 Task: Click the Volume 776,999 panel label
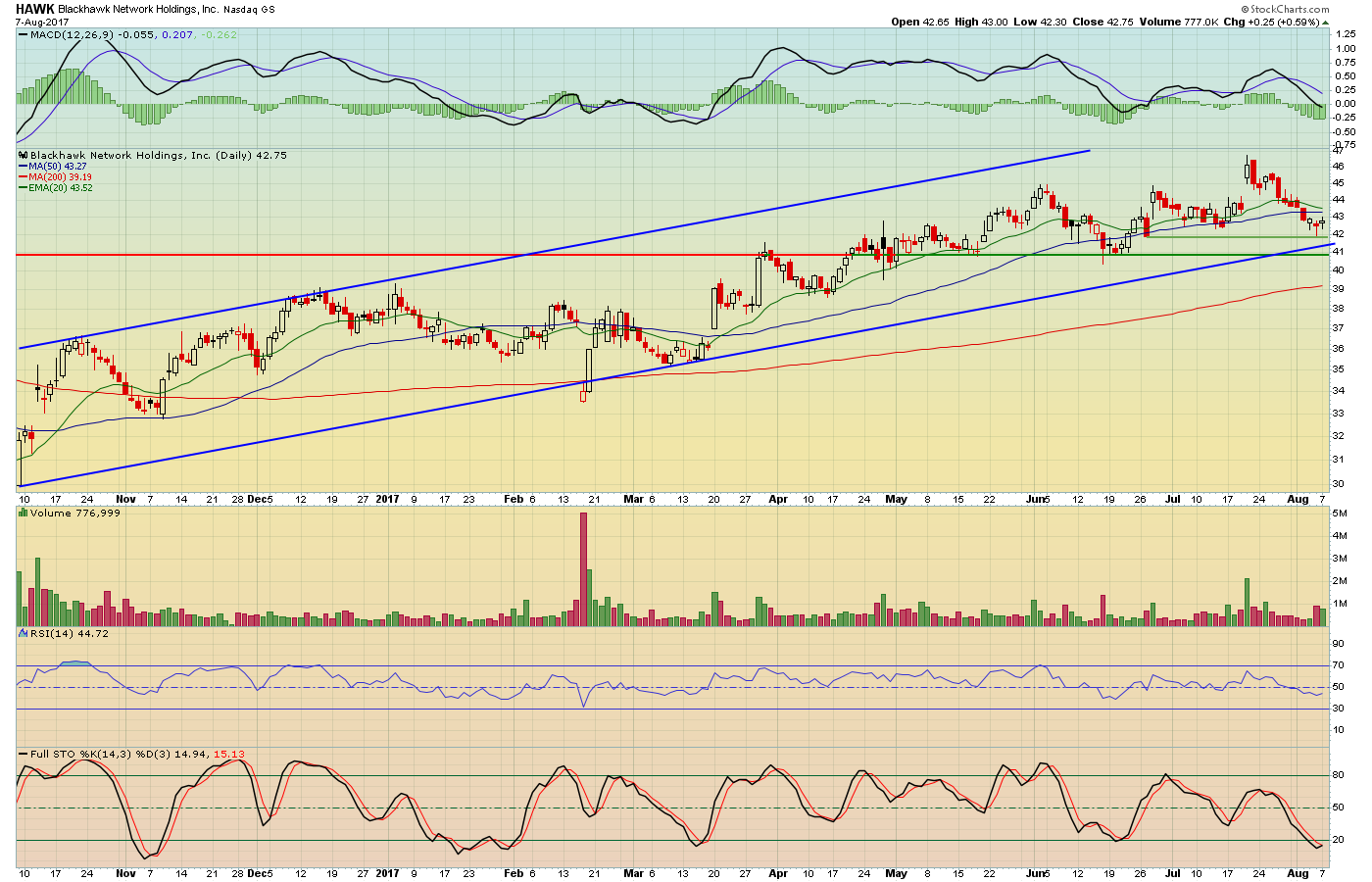point(75,513)
